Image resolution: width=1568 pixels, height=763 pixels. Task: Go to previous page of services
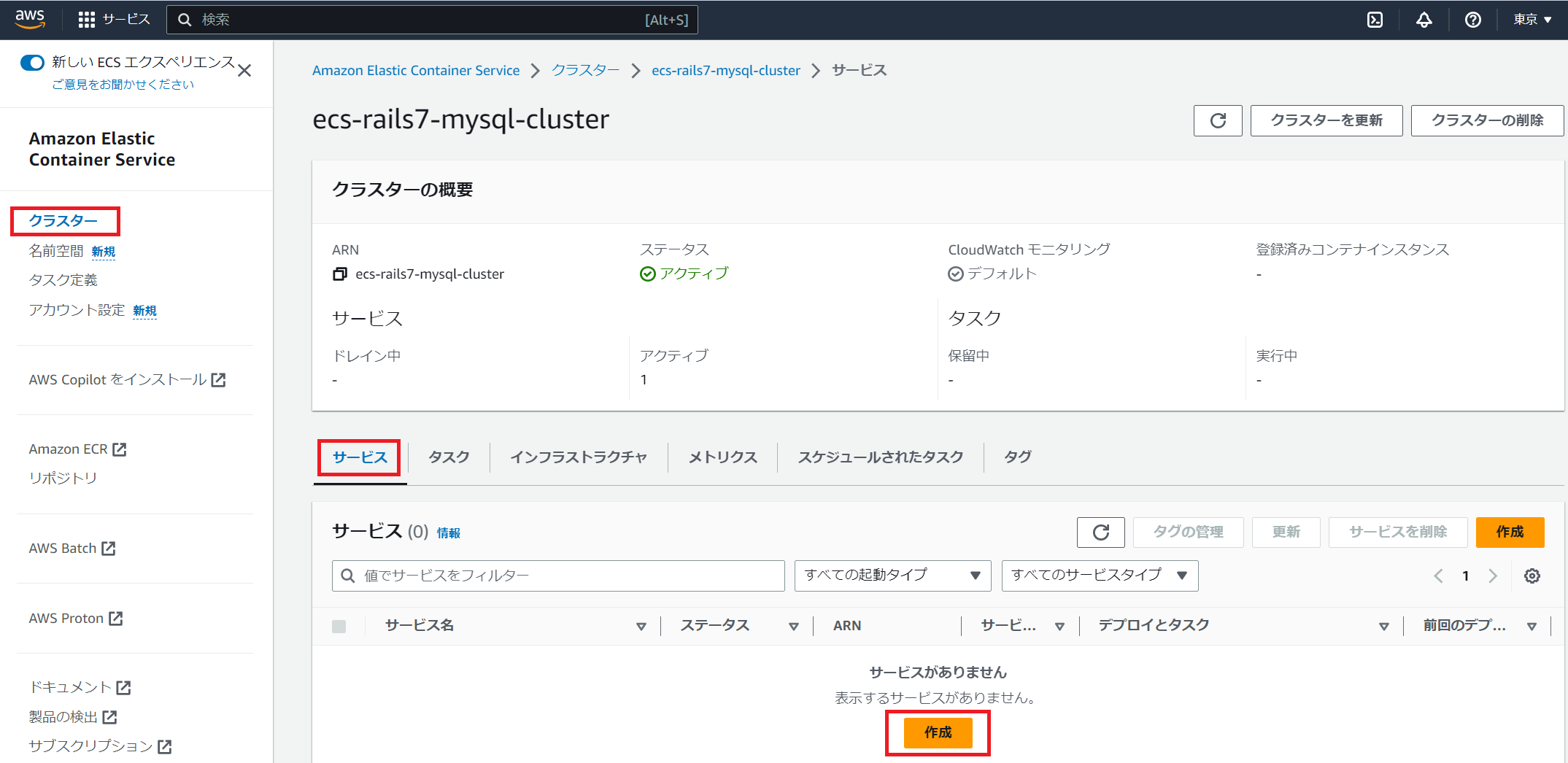click(1438, 576)
